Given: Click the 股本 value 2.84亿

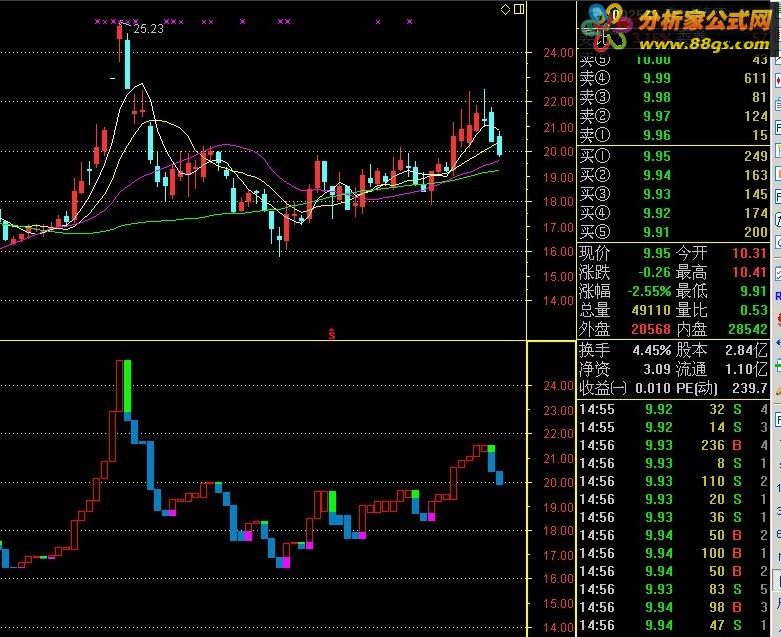Looking at the screenshot, I should click(746, 351).
